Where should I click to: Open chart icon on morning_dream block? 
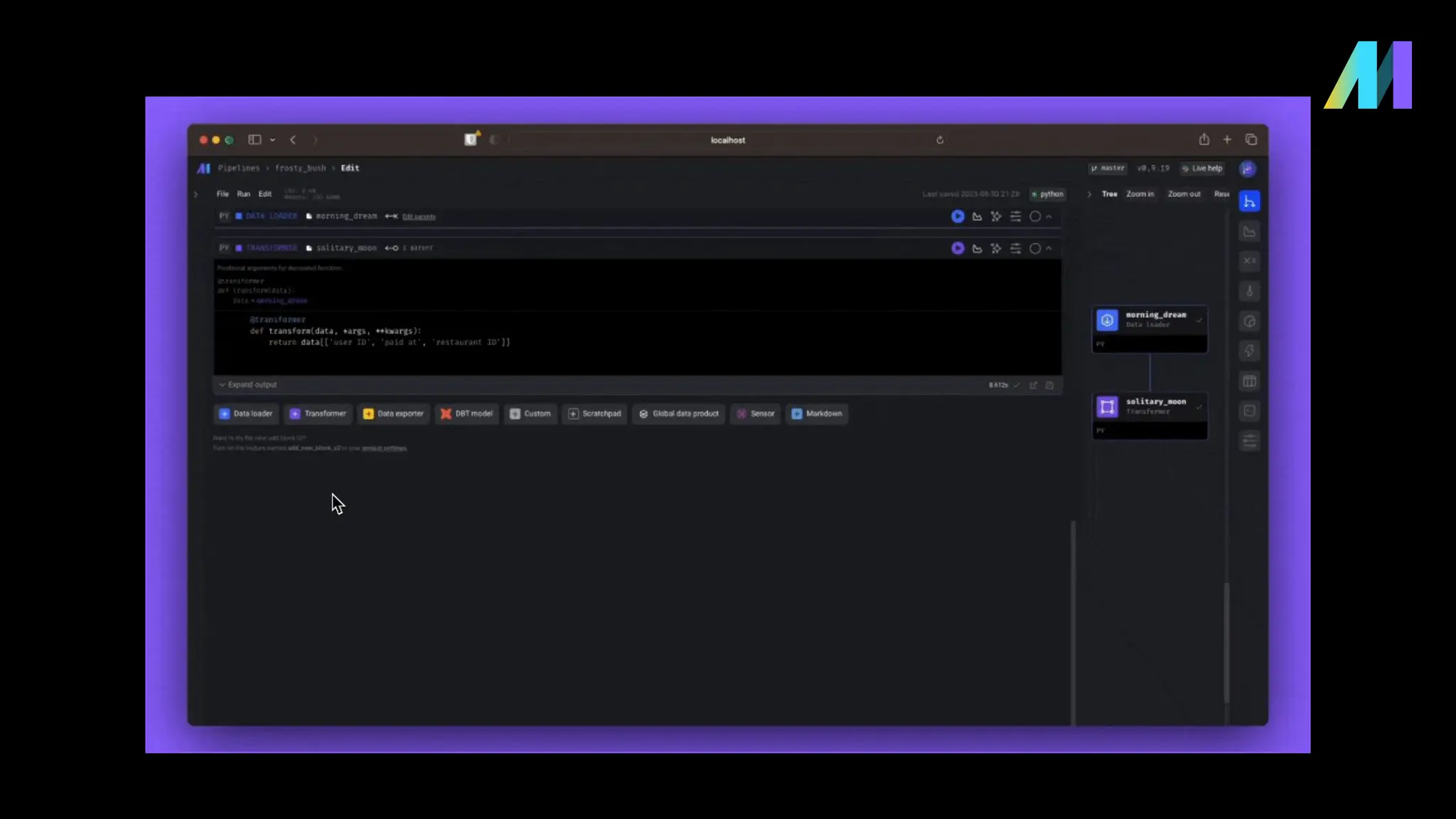tap(977, 216)
